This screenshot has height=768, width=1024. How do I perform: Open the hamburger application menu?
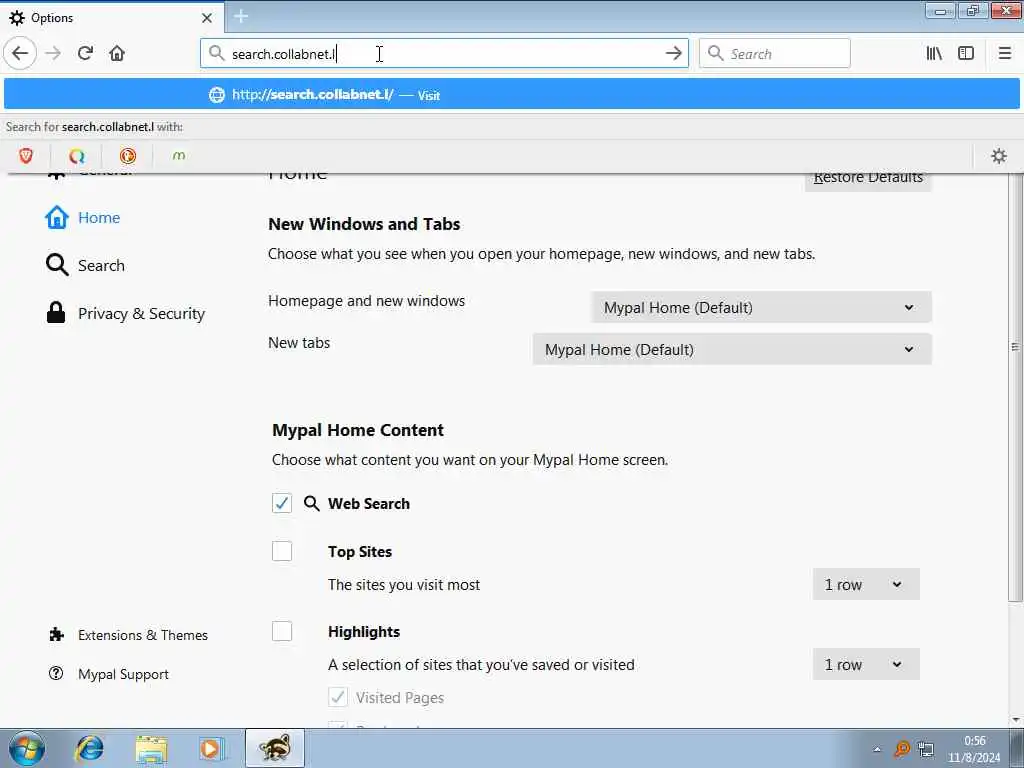coord(1004,54)
